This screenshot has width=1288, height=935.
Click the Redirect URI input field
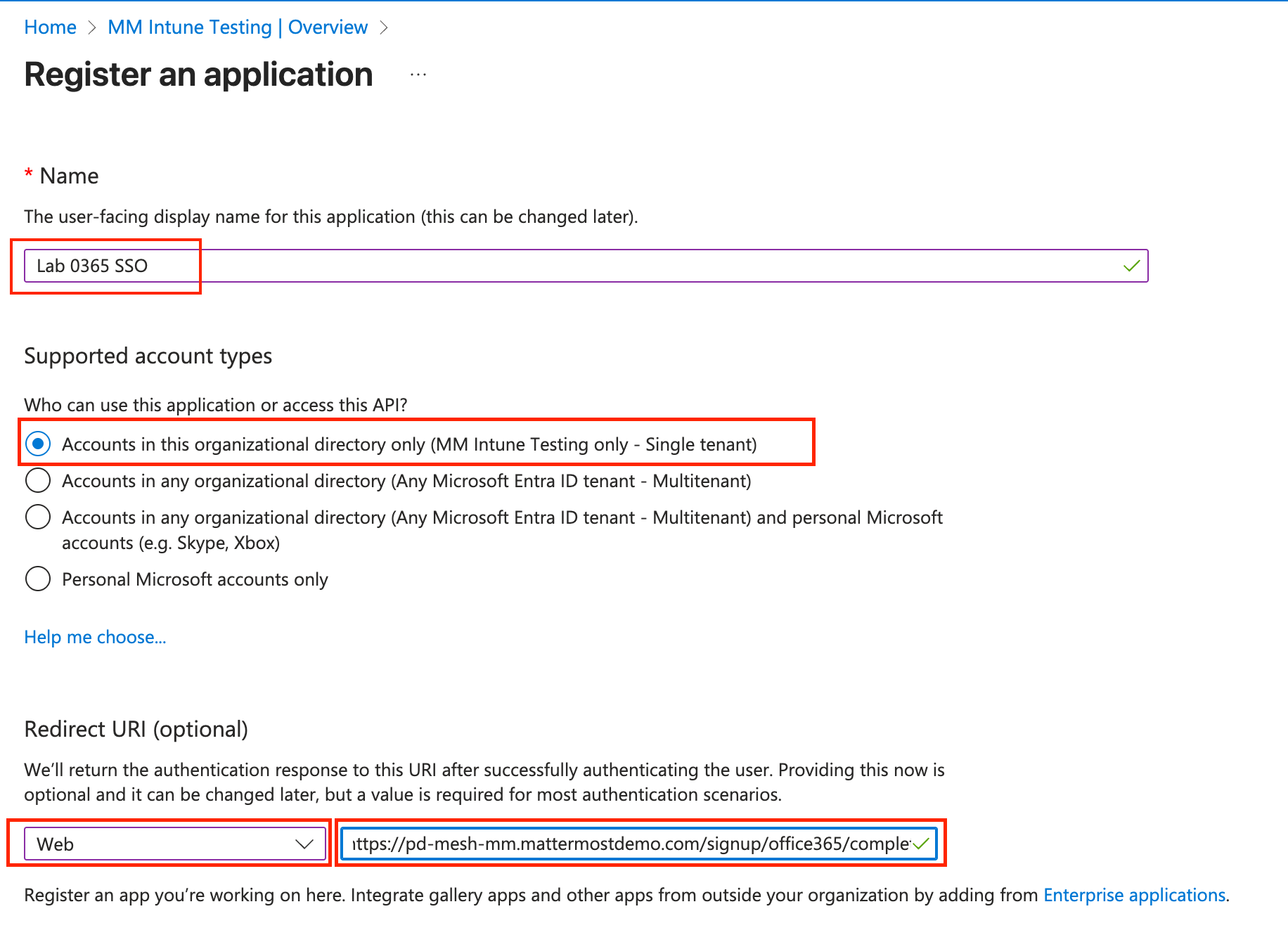pyautogui.click(x=633, y=844)
